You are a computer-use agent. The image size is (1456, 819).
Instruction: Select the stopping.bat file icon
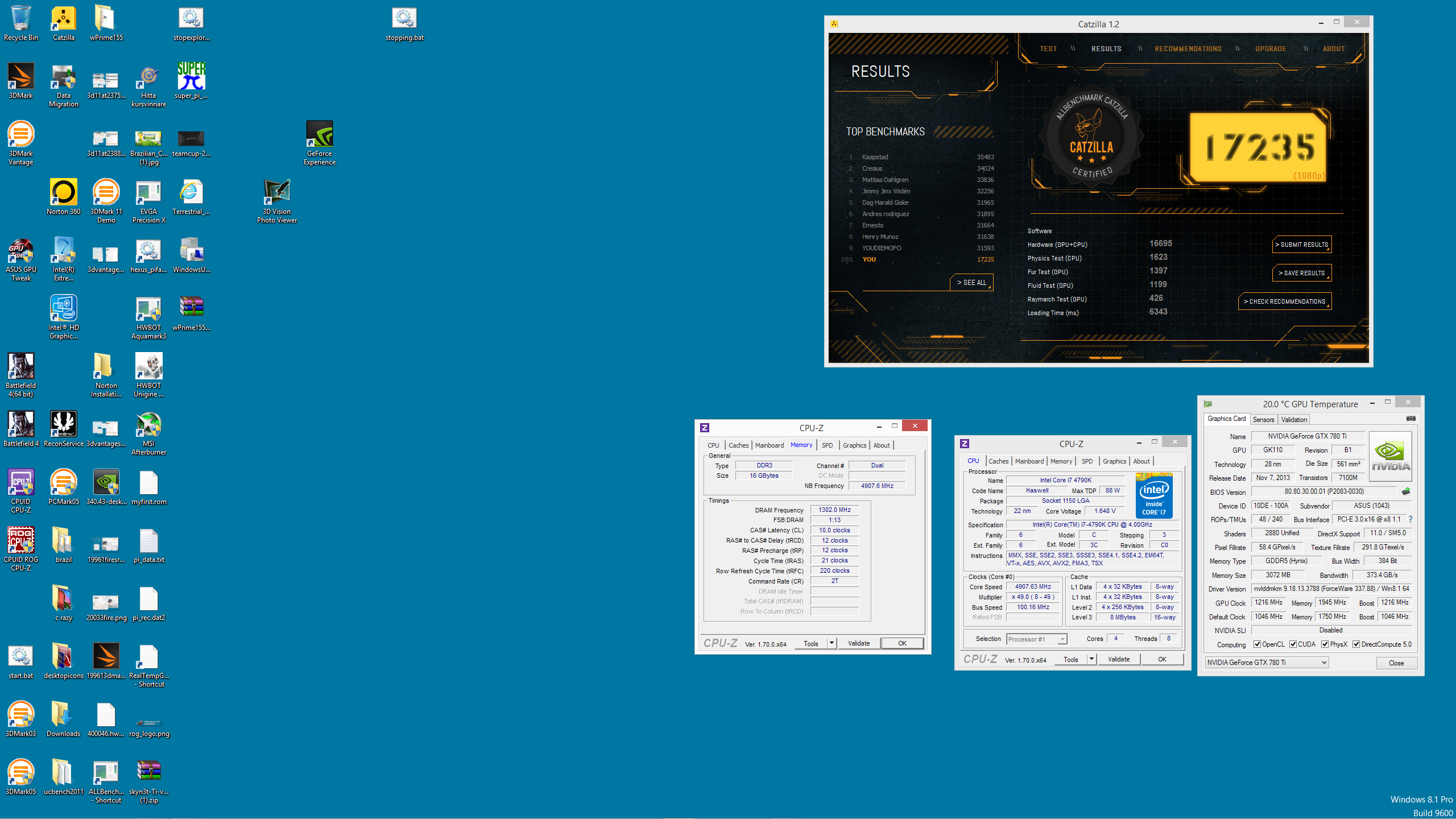[404, 23]
